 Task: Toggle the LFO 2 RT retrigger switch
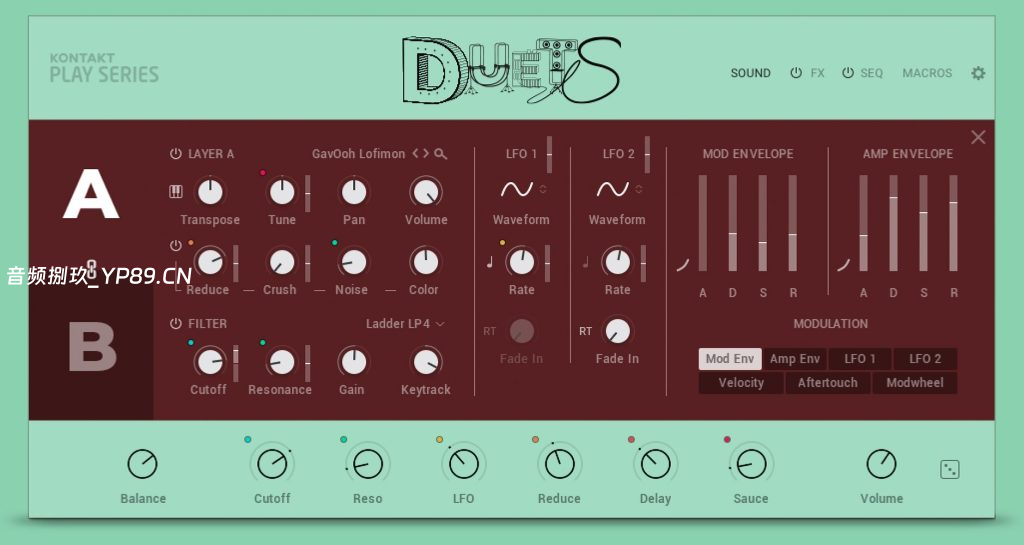586,332
